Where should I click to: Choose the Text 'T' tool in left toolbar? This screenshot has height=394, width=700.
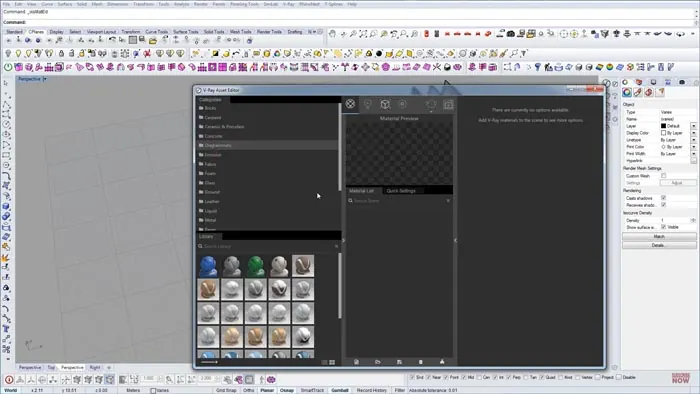pyautogui.click(x=6, y=329)
